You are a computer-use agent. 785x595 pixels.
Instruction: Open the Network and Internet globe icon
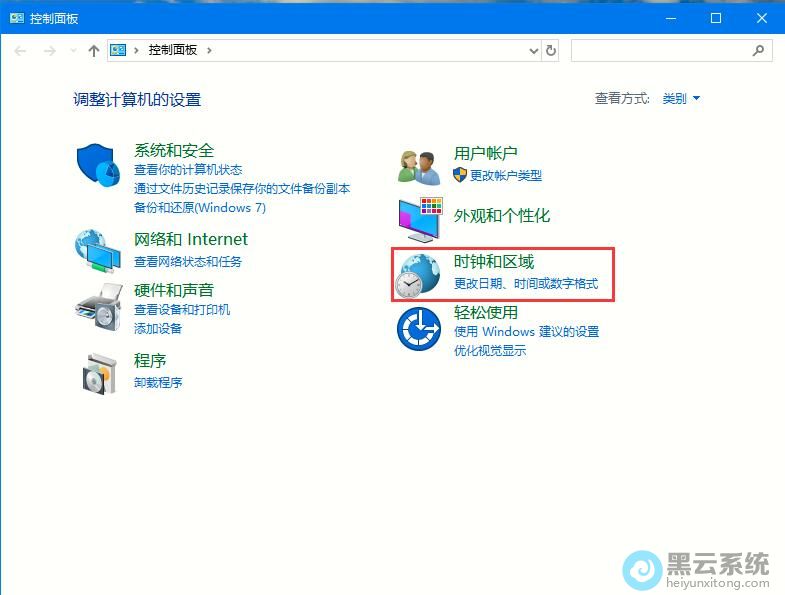click(x=98, y=250)
